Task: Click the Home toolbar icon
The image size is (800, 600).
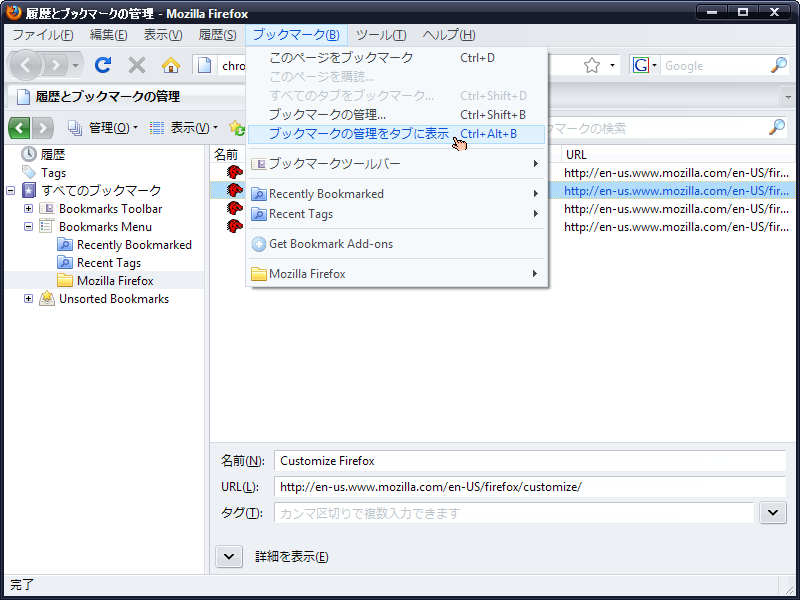Action: [171, 65]
